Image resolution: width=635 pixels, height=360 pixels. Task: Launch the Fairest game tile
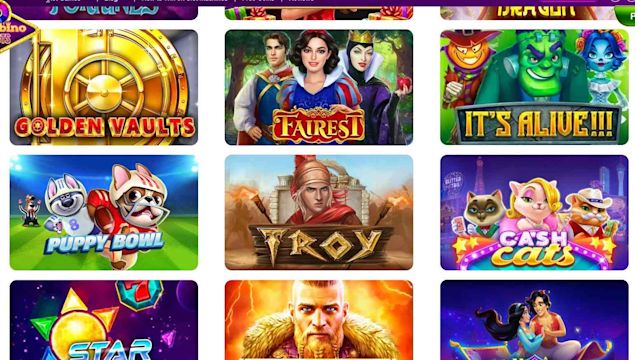pos(319,87)
